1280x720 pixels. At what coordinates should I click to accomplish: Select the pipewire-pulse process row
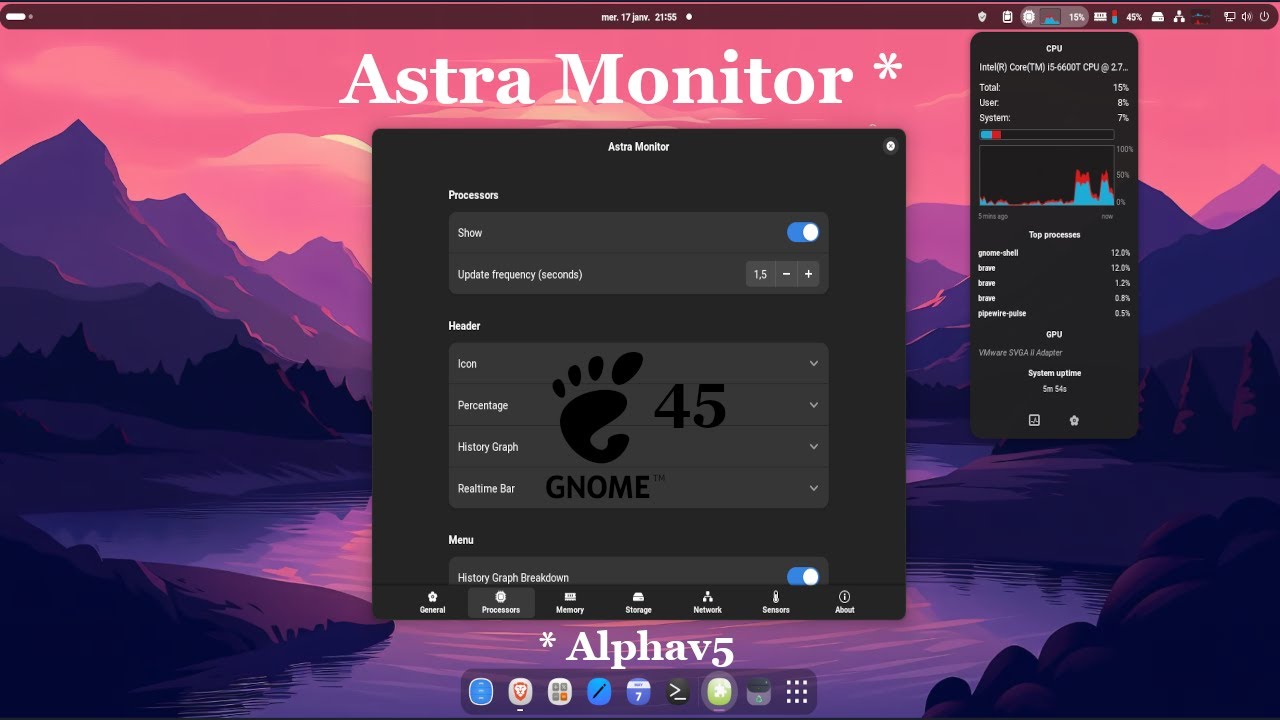pos(1054,313)
